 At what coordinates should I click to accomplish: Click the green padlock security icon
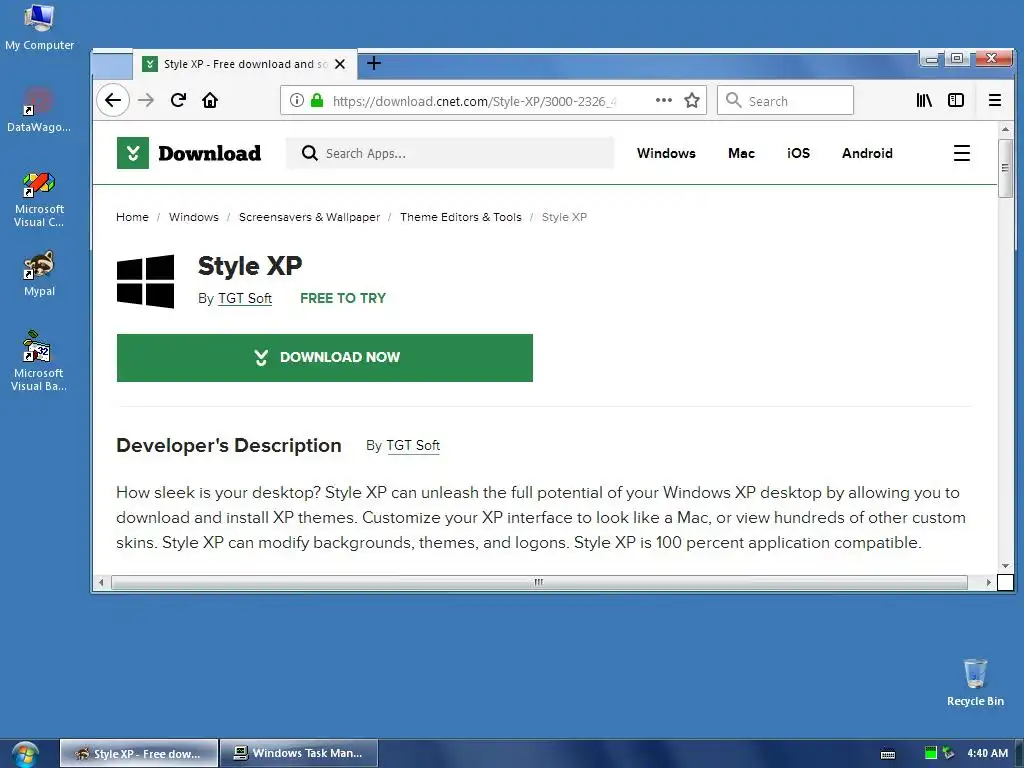click(317, 101)
